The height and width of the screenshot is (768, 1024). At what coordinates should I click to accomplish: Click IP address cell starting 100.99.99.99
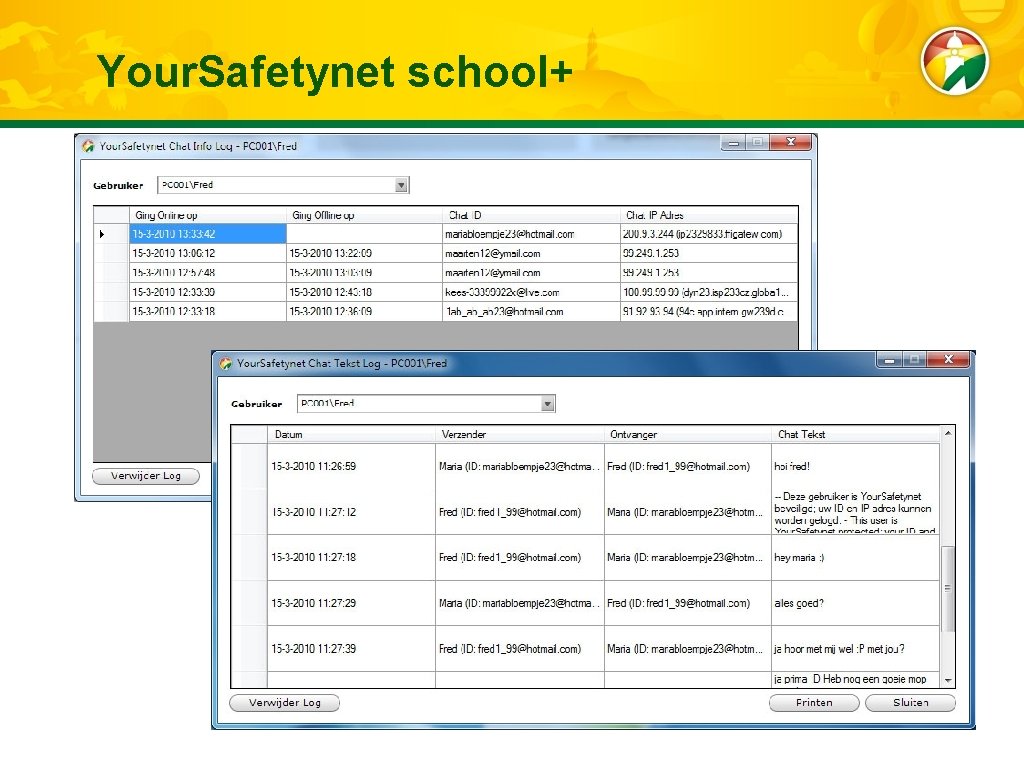[x=709, y=292]
